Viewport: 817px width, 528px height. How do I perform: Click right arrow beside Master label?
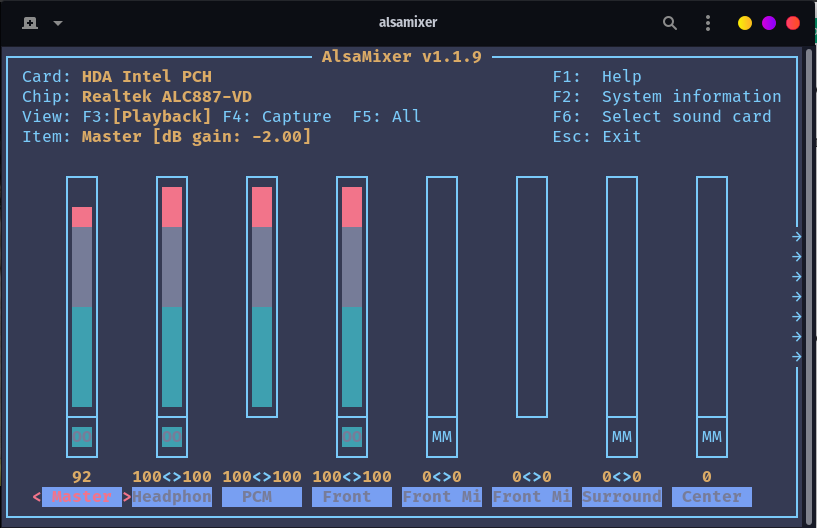pos(127,497)
